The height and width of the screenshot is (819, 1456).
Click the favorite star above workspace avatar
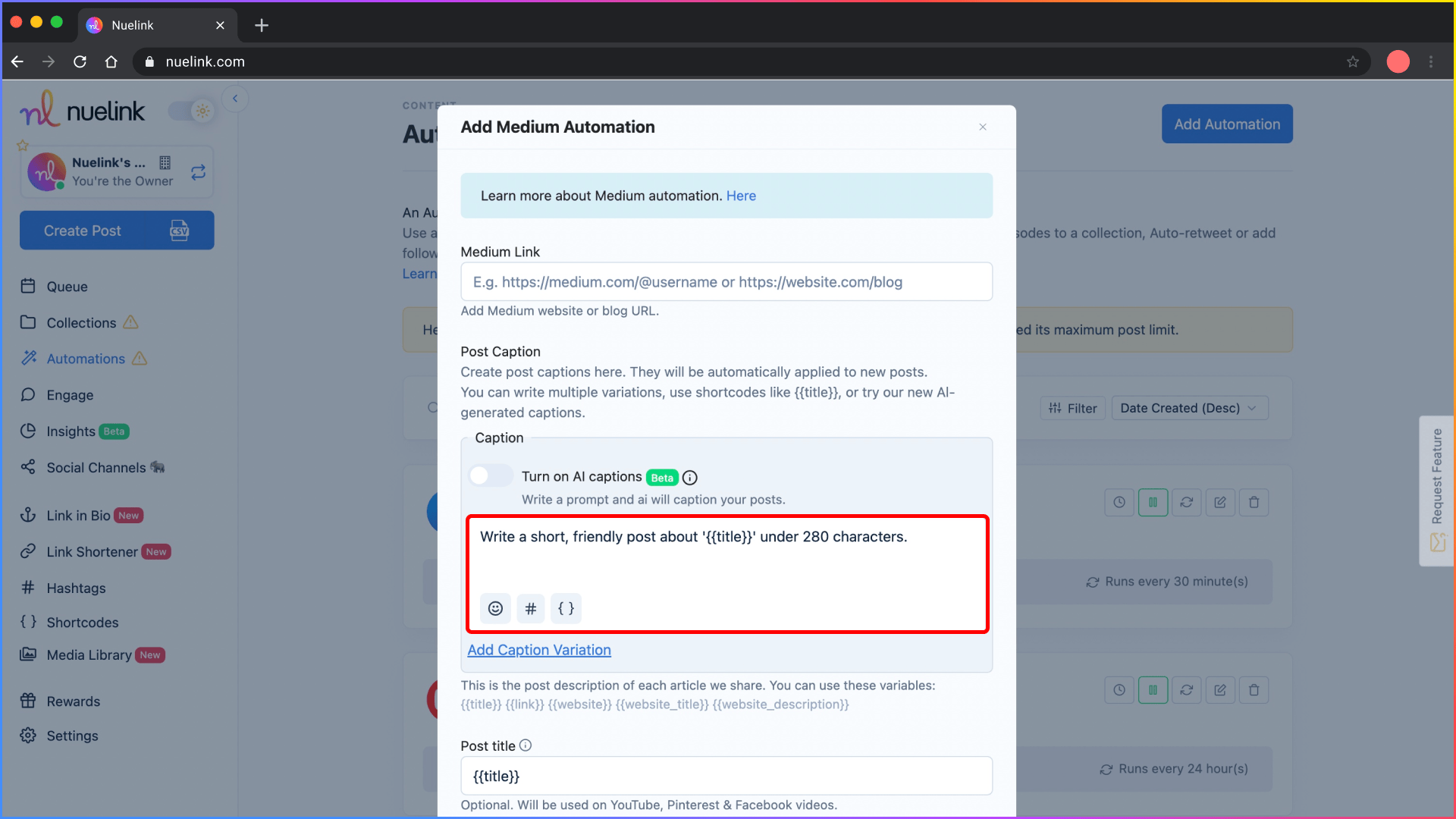pos(23,145)
